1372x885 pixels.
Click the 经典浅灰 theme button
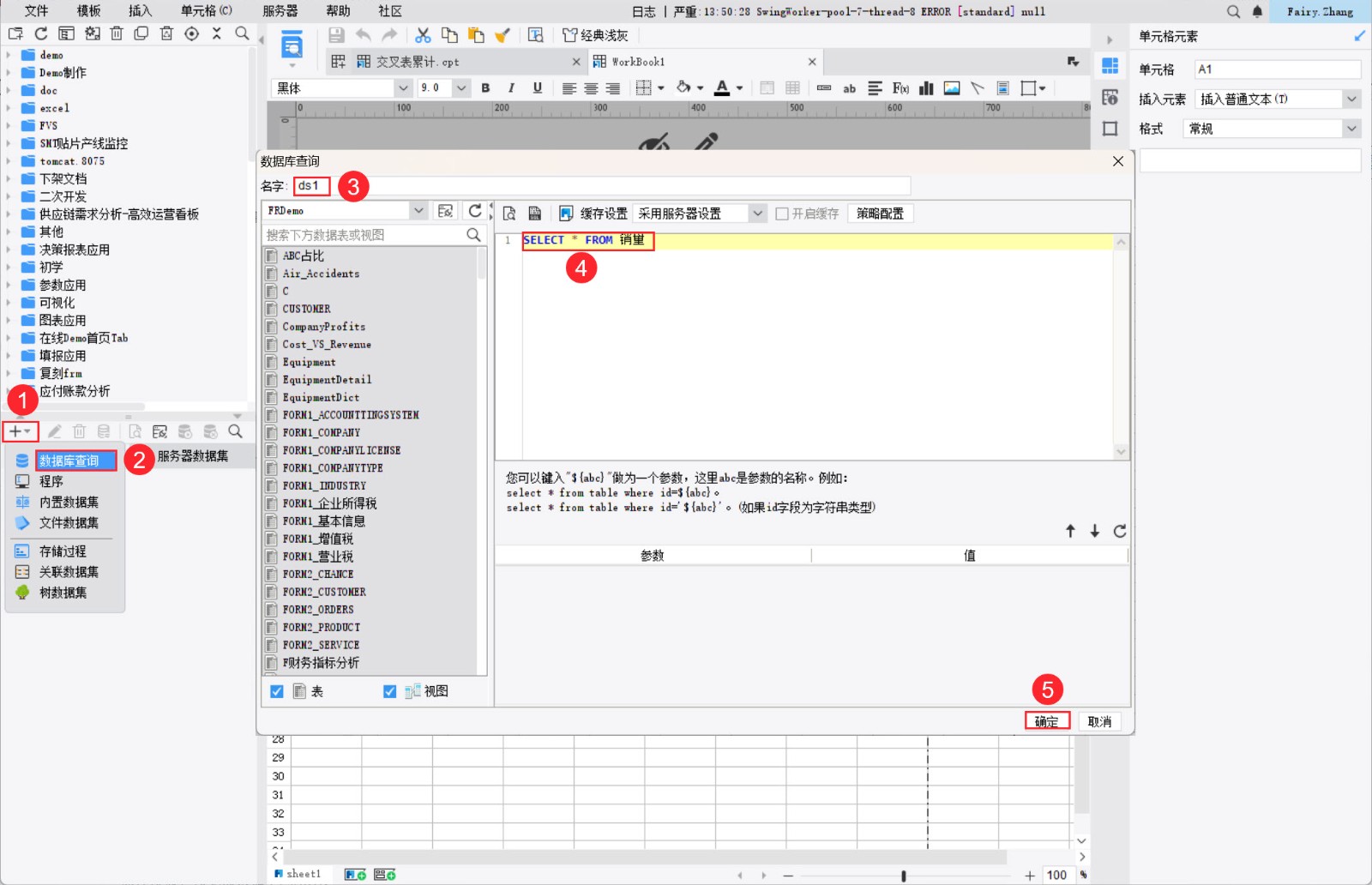595,35
